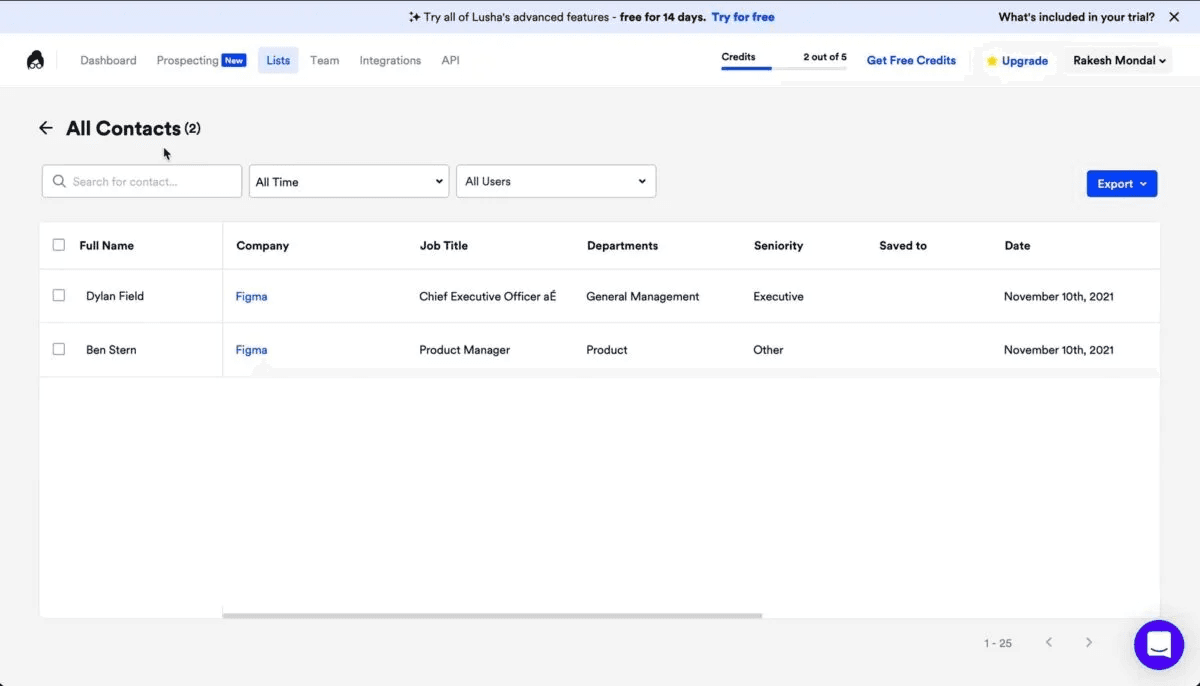Dismiss the trial banner with X icon

(x=1175, y=17)
